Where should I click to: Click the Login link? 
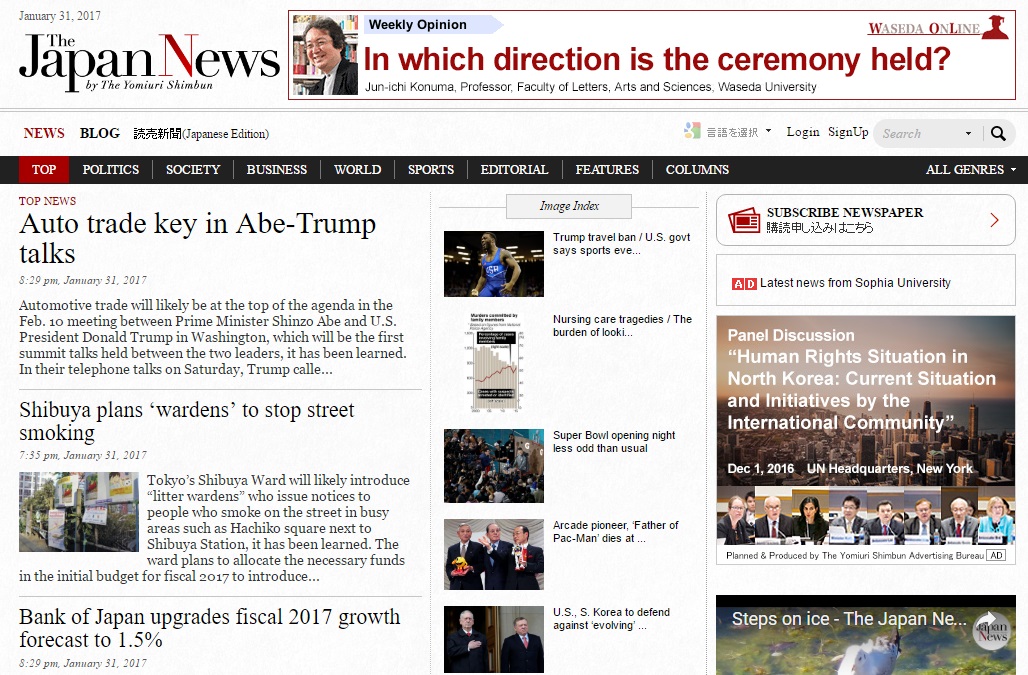803,132
